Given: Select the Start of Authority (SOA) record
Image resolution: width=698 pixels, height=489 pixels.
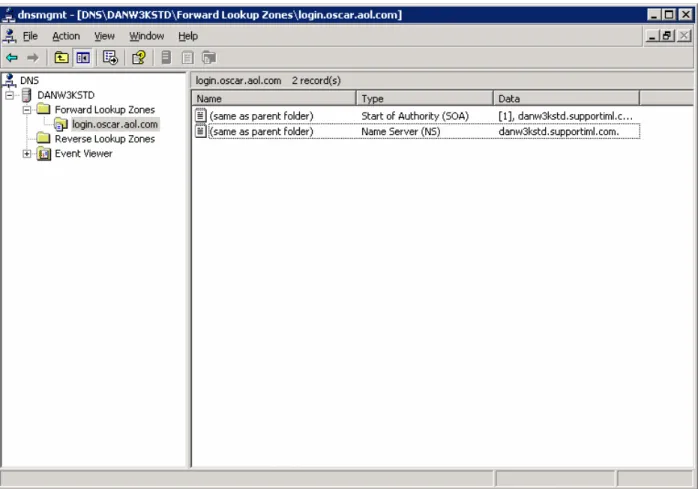Looking at the screenshot, I should (415, 116).
